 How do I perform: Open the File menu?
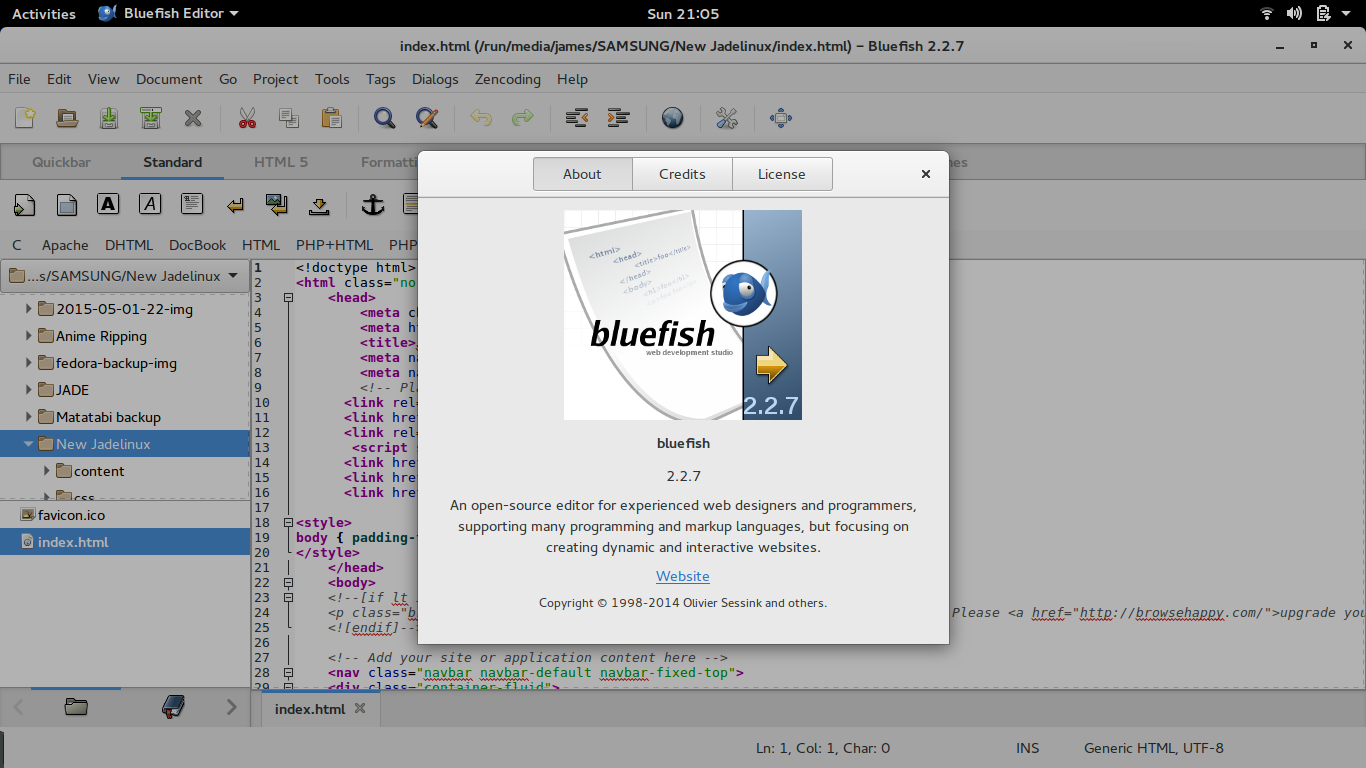[19, 79]
